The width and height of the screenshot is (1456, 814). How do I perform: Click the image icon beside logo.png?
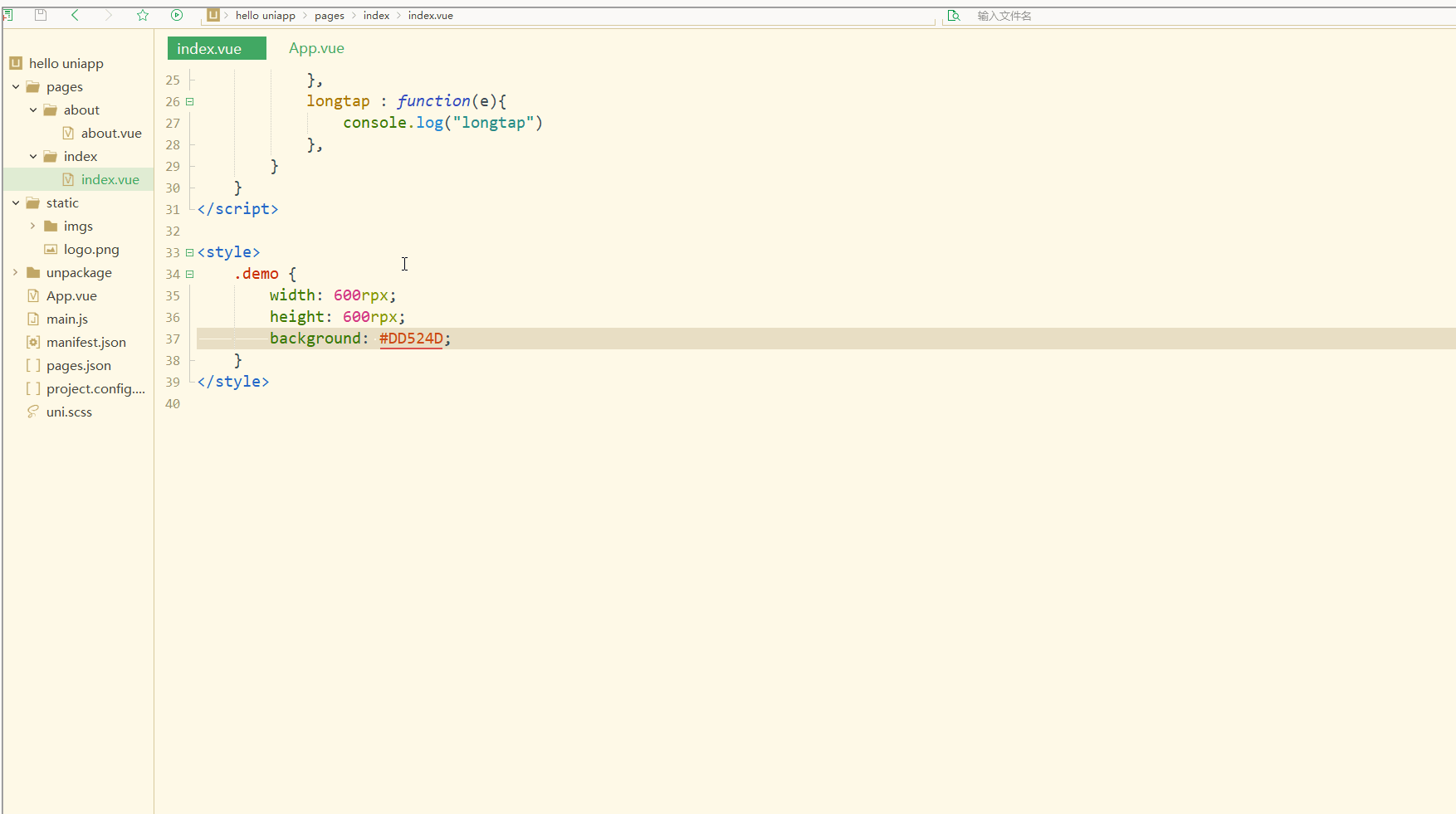(50, 249)
